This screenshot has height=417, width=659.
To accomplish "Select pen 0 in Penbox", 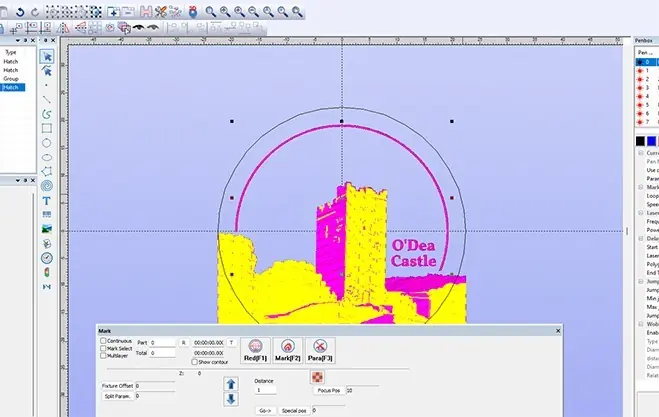I will [x=647, y=62].
